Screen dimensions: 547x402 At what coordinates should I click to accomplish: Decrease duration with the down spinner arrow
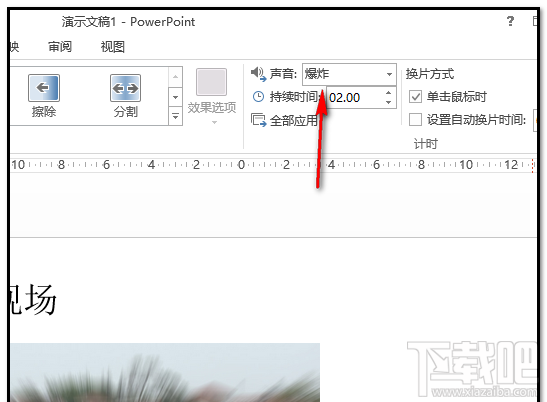click(389, 103)
